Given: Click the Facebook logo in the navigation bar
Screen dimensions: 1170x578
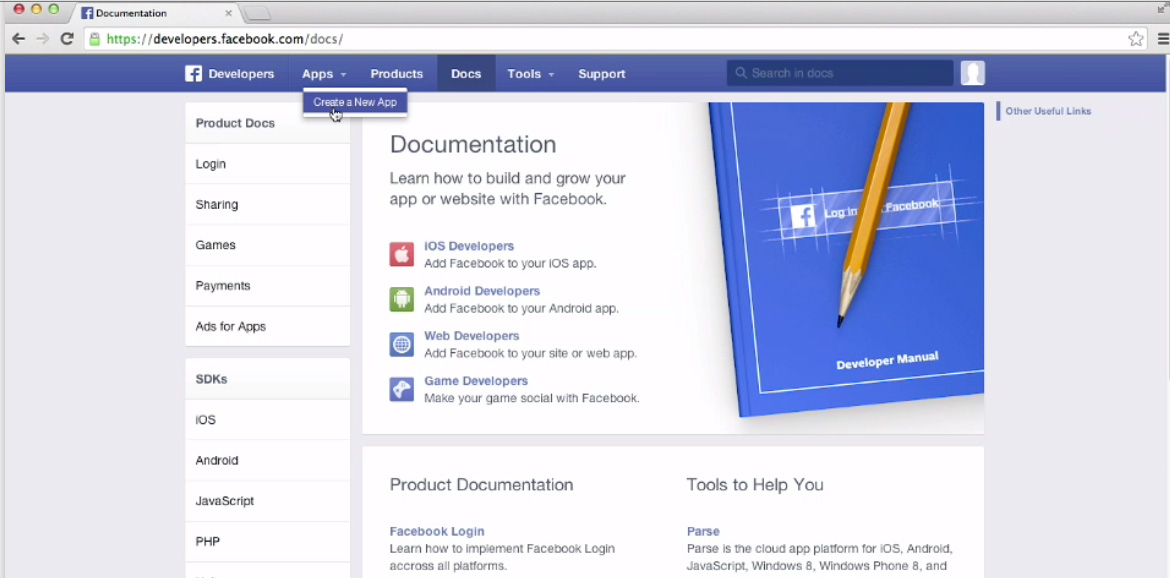Looking at the screenshot, I should pos(193,74).
